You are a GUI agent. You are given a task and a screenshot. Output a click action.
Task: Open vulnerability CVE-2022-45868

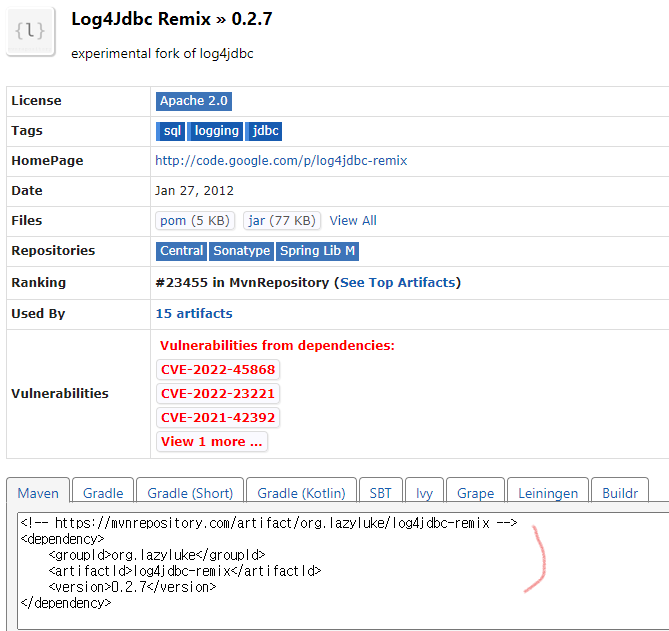[218, 369]
